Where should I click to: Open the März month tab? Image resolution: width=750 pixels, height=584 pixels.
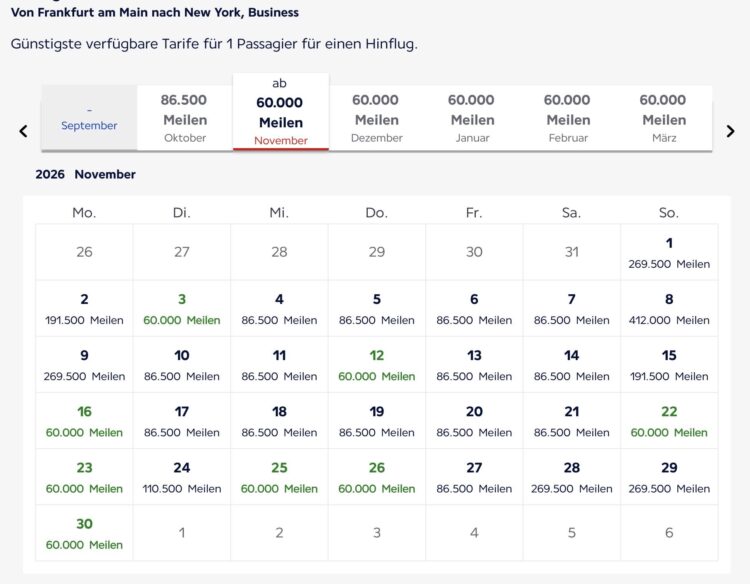coord(664,118)
